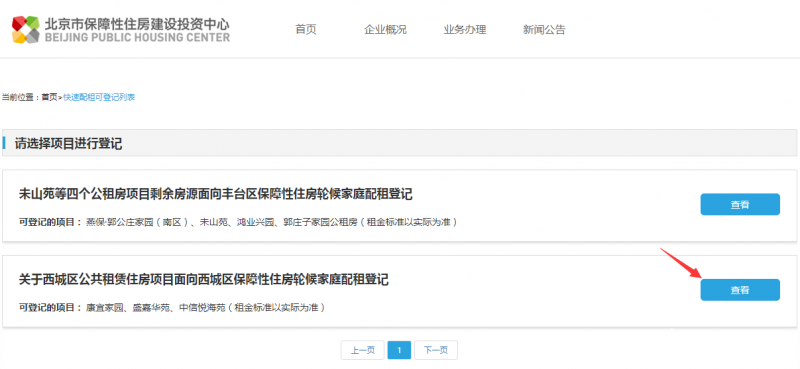Click the 北京市保障性住房建设投资中心 site title
Viewport: 800px width, 369px height.
pos(137,24)
